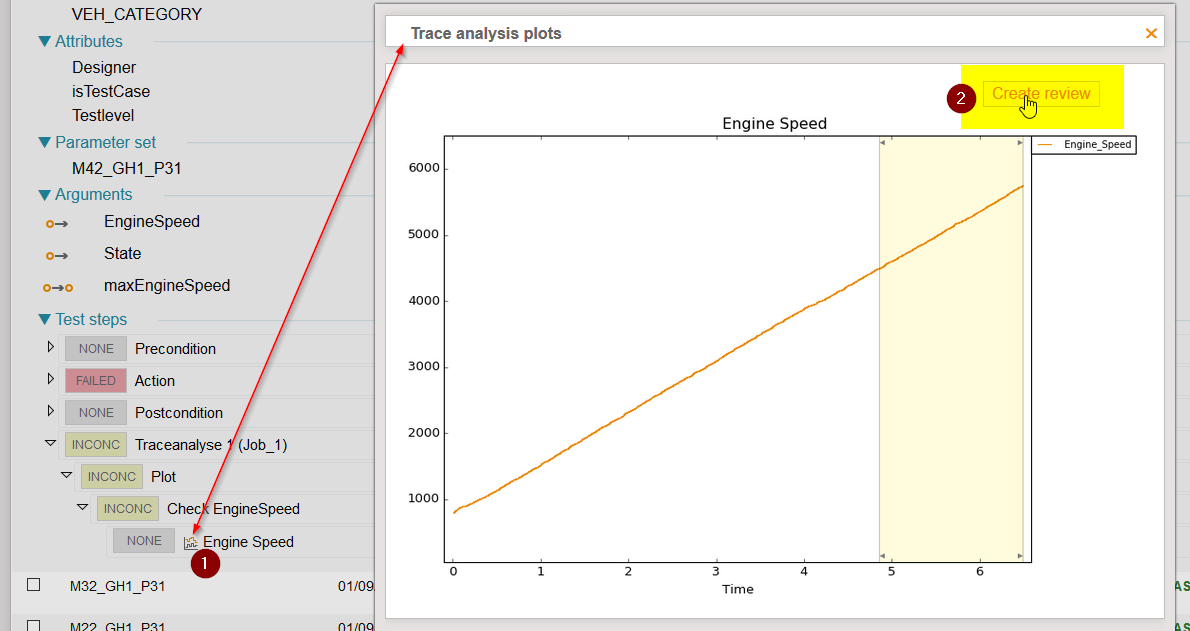The width and height of the screenshot is (1190, 631).
Task: Open the Engine Speed plot icon
Action: pos(191,542)
